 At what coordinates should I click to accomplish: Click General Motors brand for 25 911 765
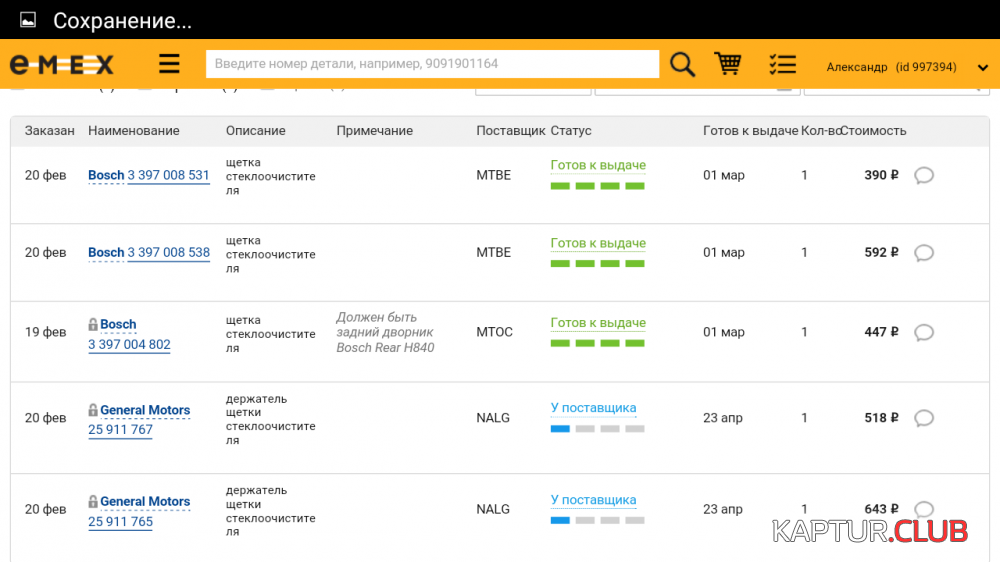click(x=145, y=502)
